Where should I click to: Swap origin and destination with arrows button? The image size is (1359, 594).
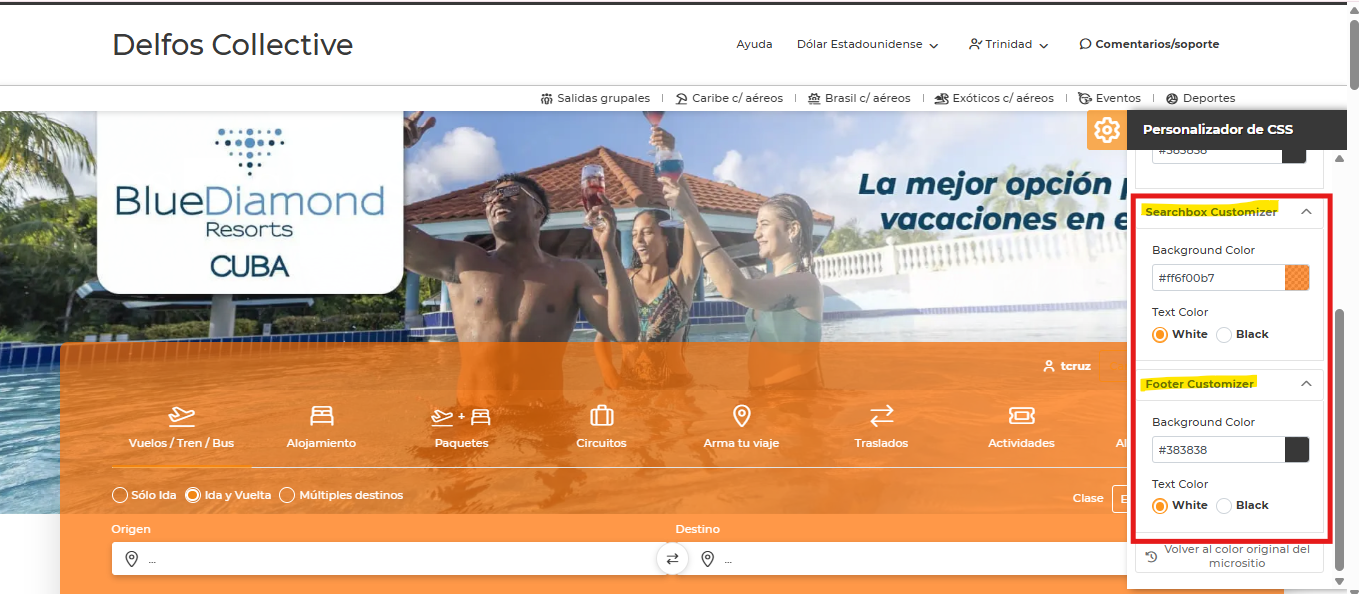[672, 559]
